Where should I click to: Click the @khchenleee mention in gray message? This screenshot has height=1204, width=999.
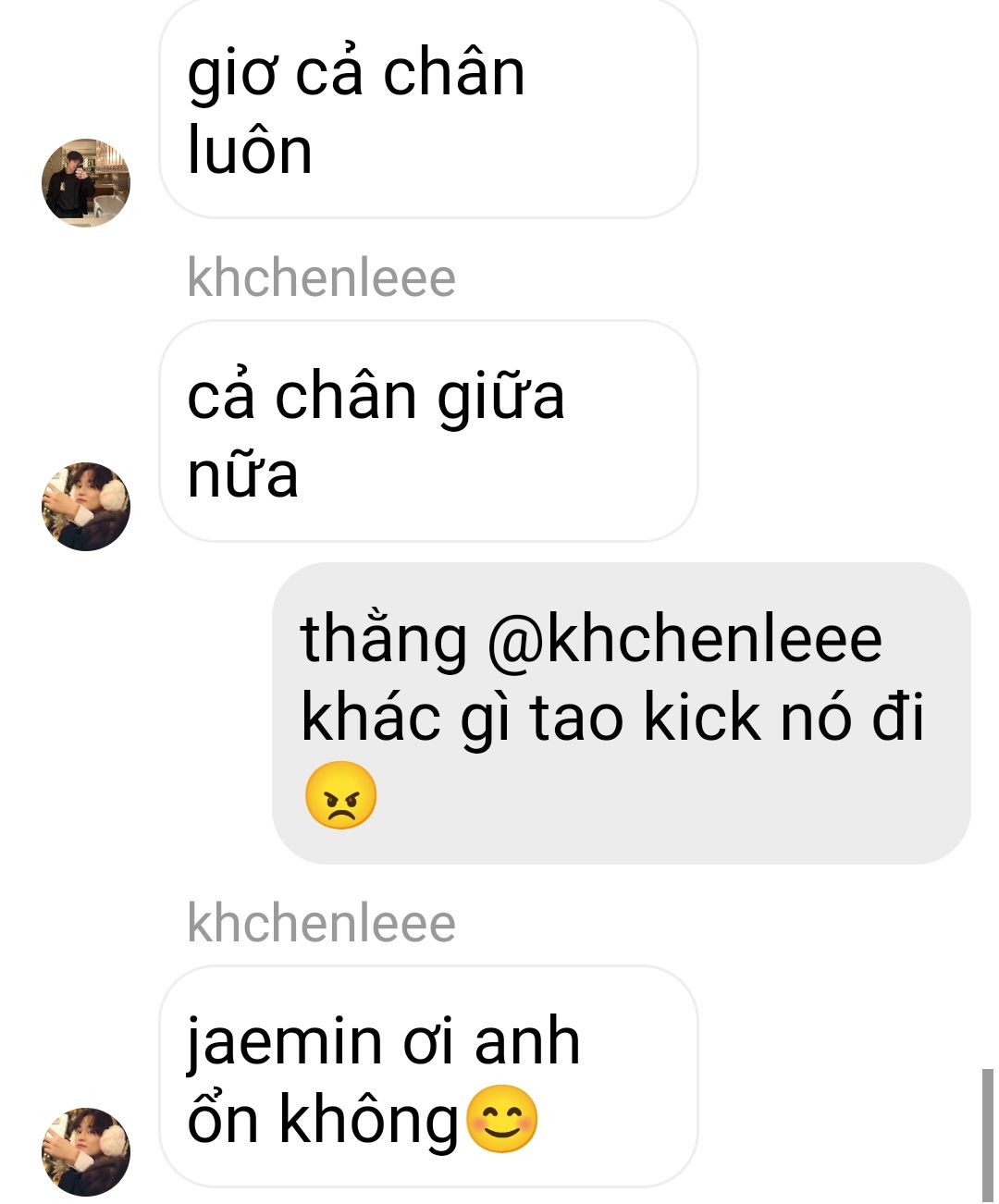pos(684,640)
